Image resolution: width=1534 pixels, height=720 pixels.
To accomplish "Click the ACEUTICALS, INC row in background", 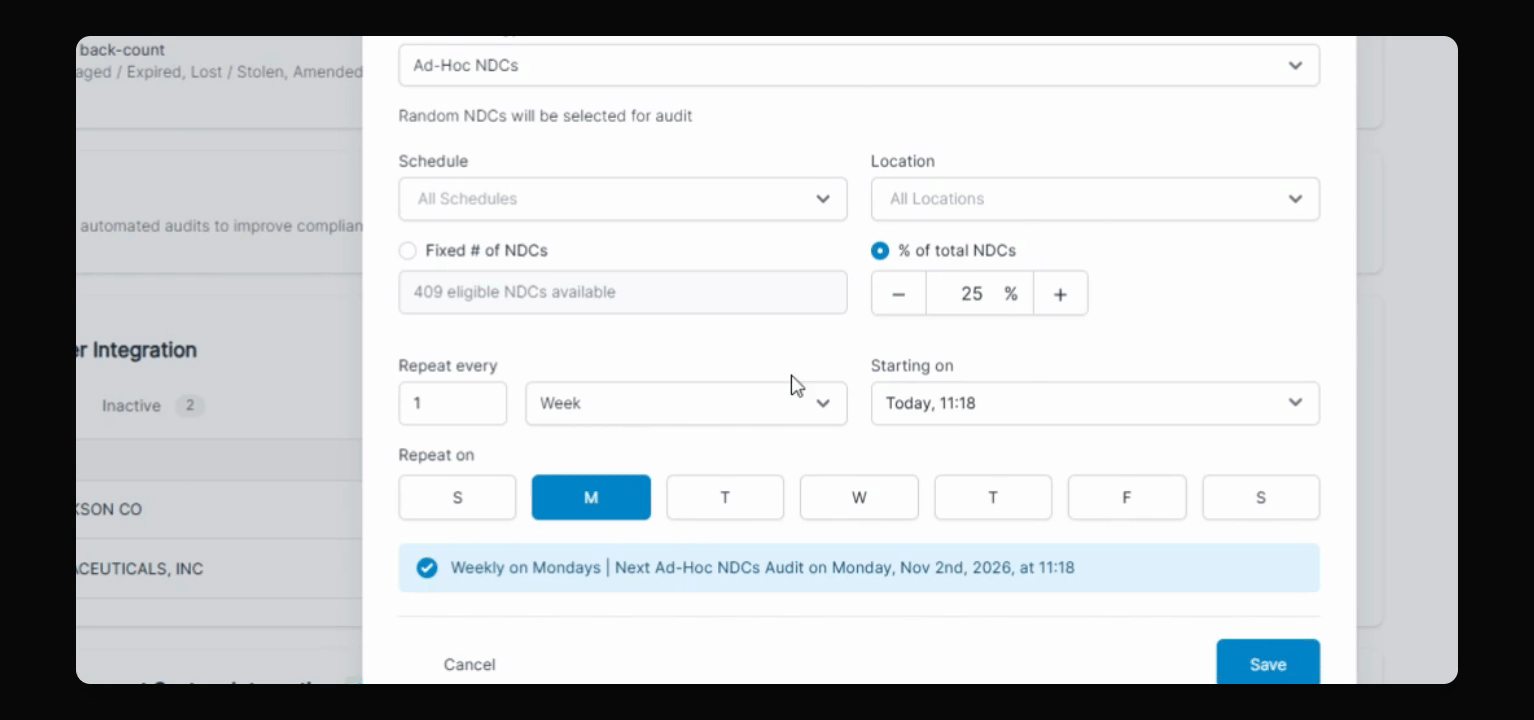I will click(219, 569).
